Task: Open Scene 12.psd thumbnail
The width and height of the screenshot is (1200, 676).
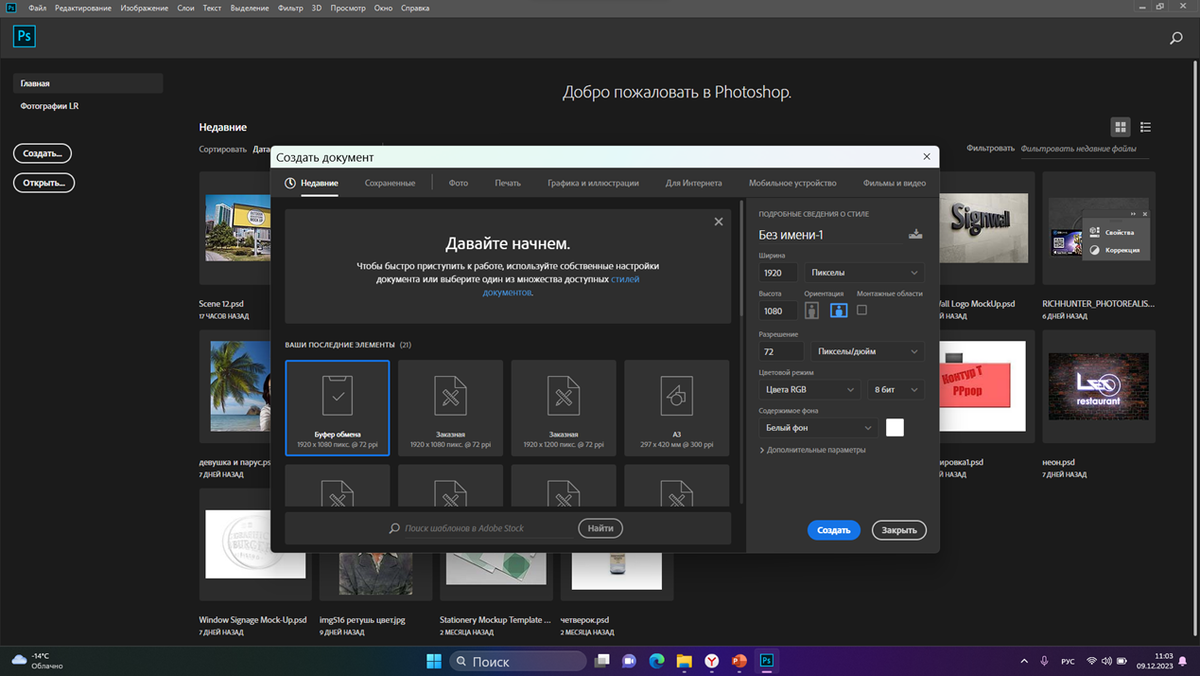Action: click(x=253, y=228)
